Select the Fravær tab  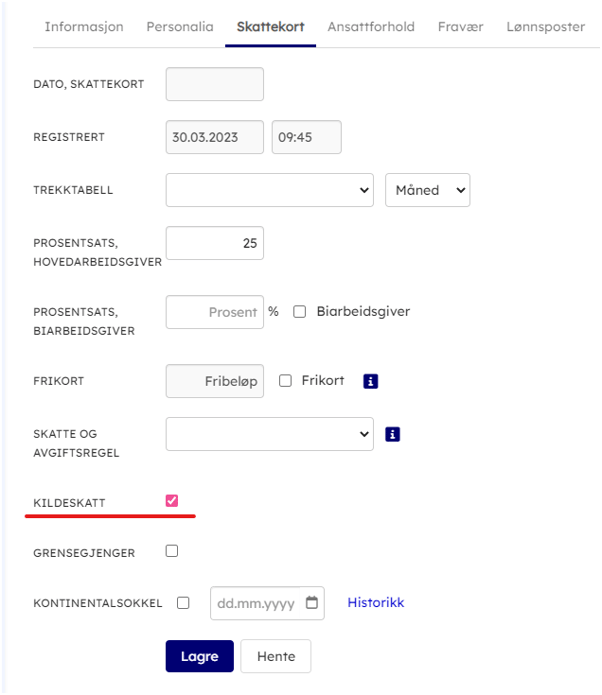(461, 27)
